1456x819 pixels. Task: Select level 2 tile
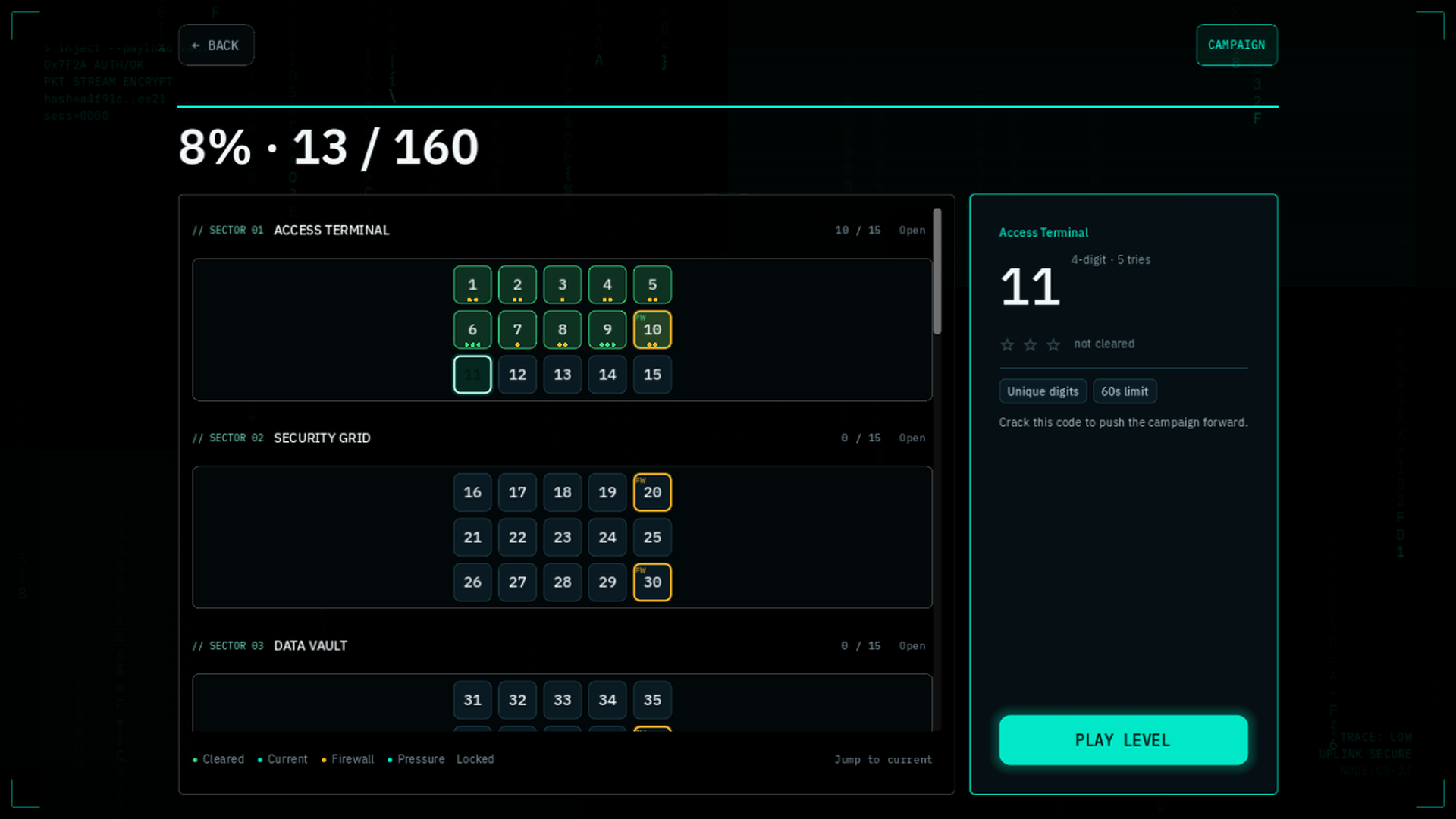[x=517, y=285]
